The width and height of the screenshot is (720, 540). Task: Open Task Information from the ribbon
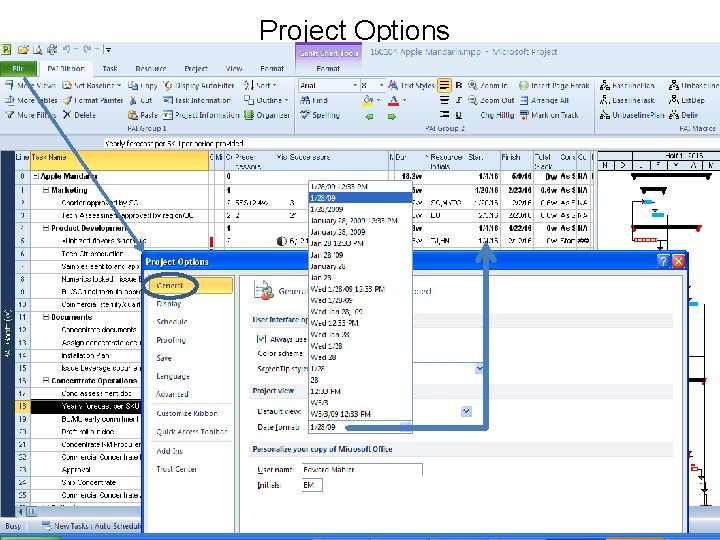coord(197,100)
